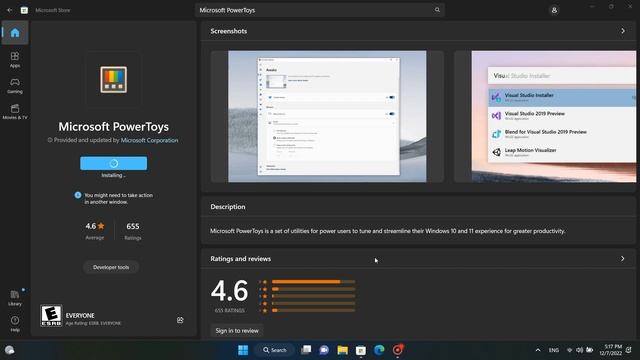
Task: Open Movies & TV in the sidebar
Action: click(15, 112)
